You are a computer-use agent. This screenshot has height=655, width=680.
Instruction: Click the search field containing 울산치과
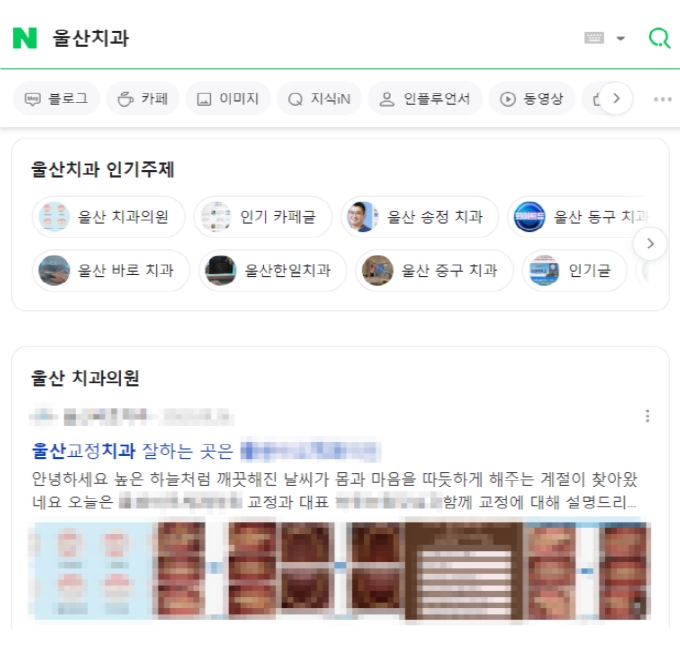304,38
